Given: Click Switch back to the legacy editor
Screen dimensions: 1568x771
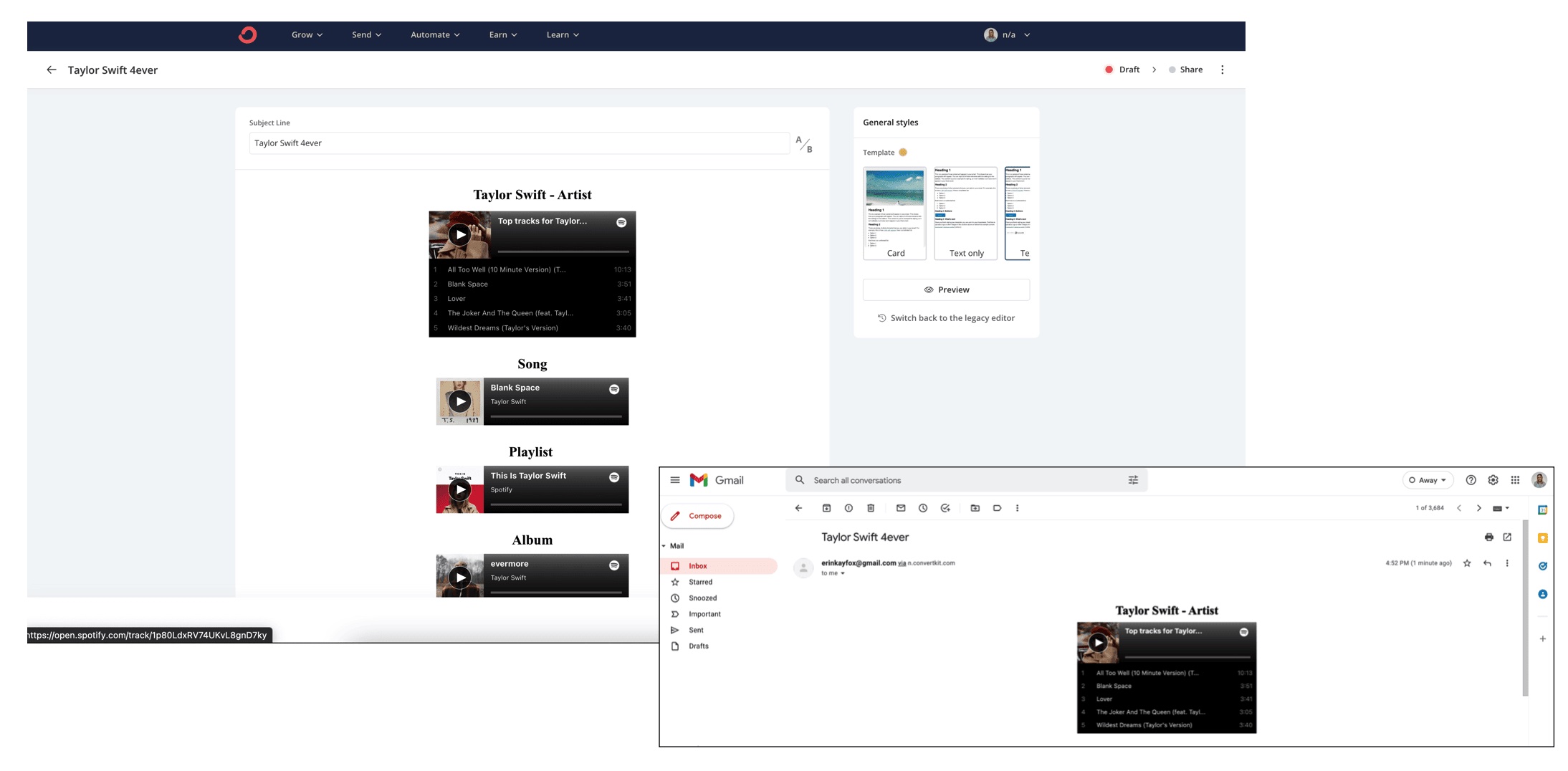Looking at the screenshot, I should [x=946, y=318].
